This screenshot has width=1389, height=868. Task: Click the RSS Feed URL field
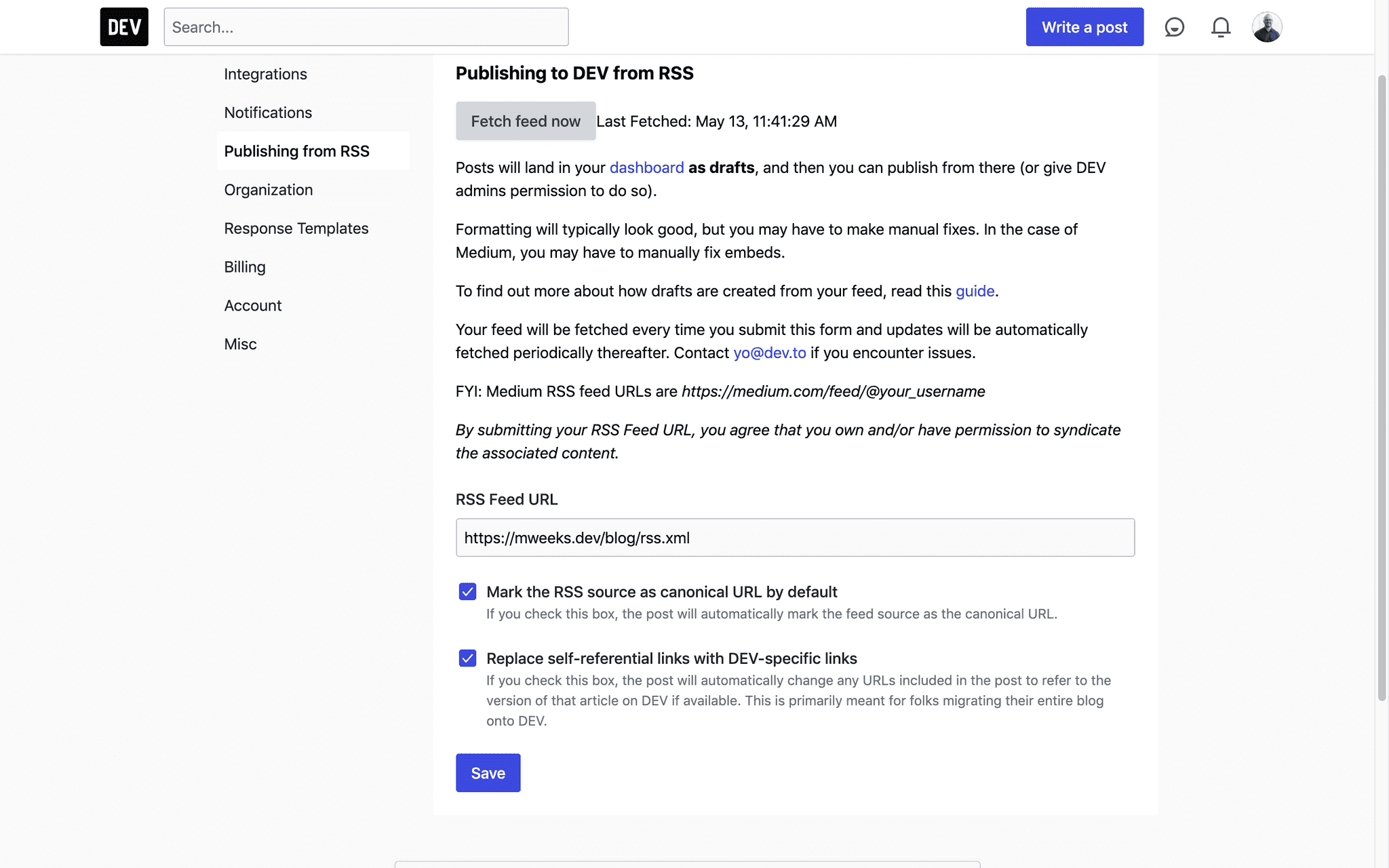pyautogui.click(x=794, y=538)
